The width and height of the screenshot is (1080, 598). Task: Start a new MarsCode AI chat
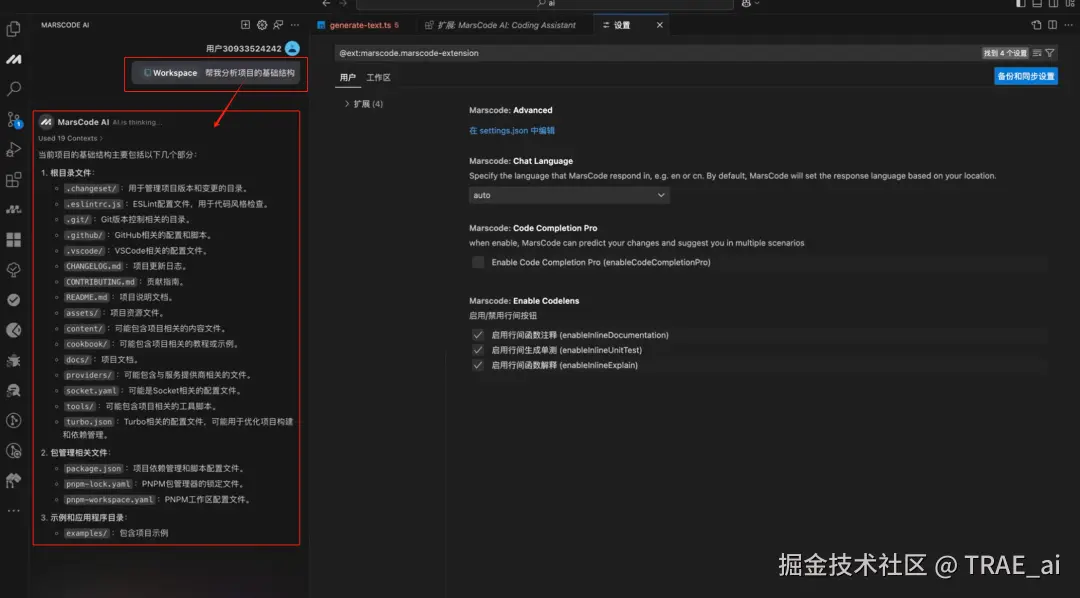[x=245, y=25]
